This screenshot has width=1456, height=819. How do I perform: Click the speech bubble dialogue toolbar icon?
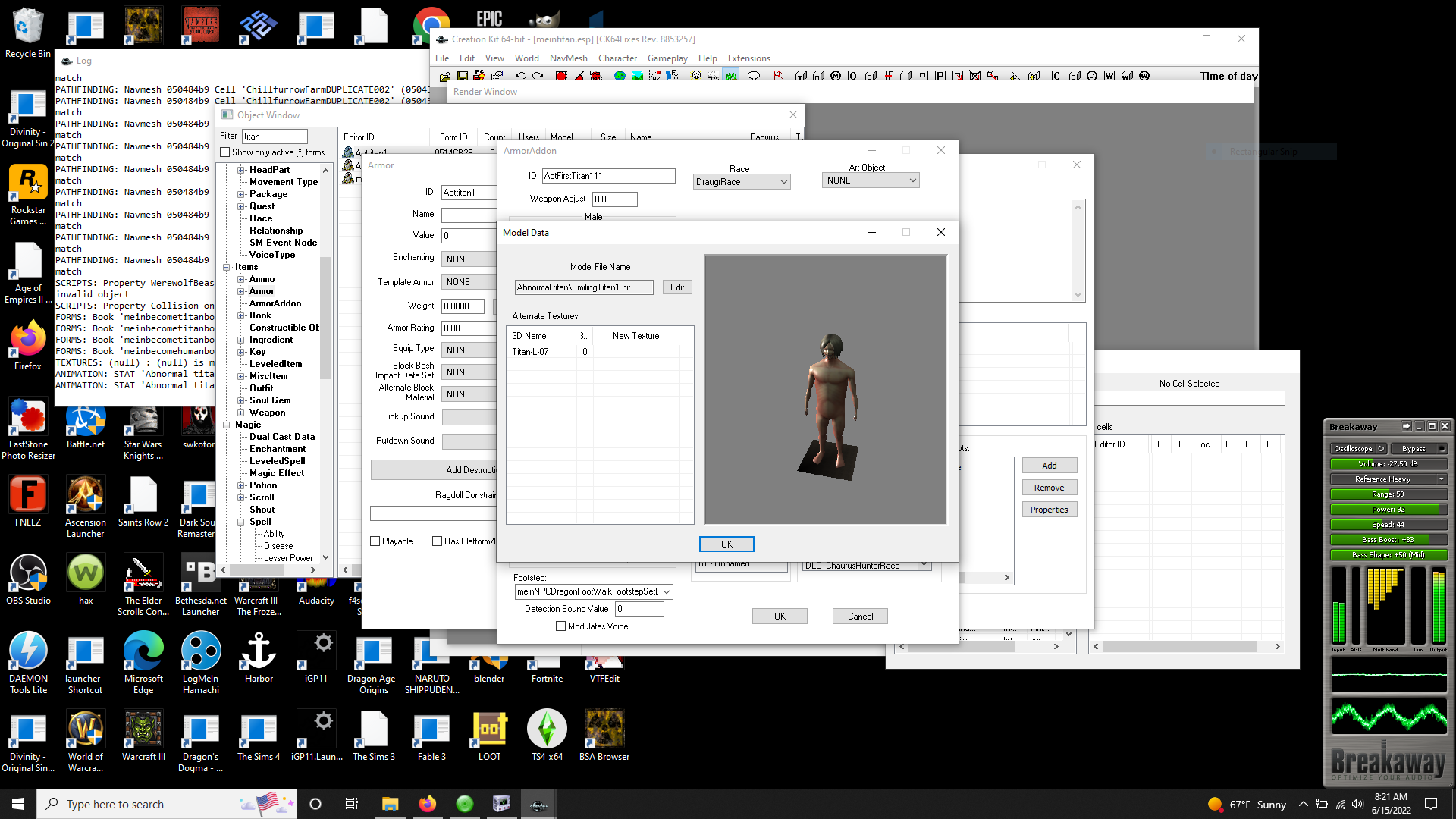754,76
